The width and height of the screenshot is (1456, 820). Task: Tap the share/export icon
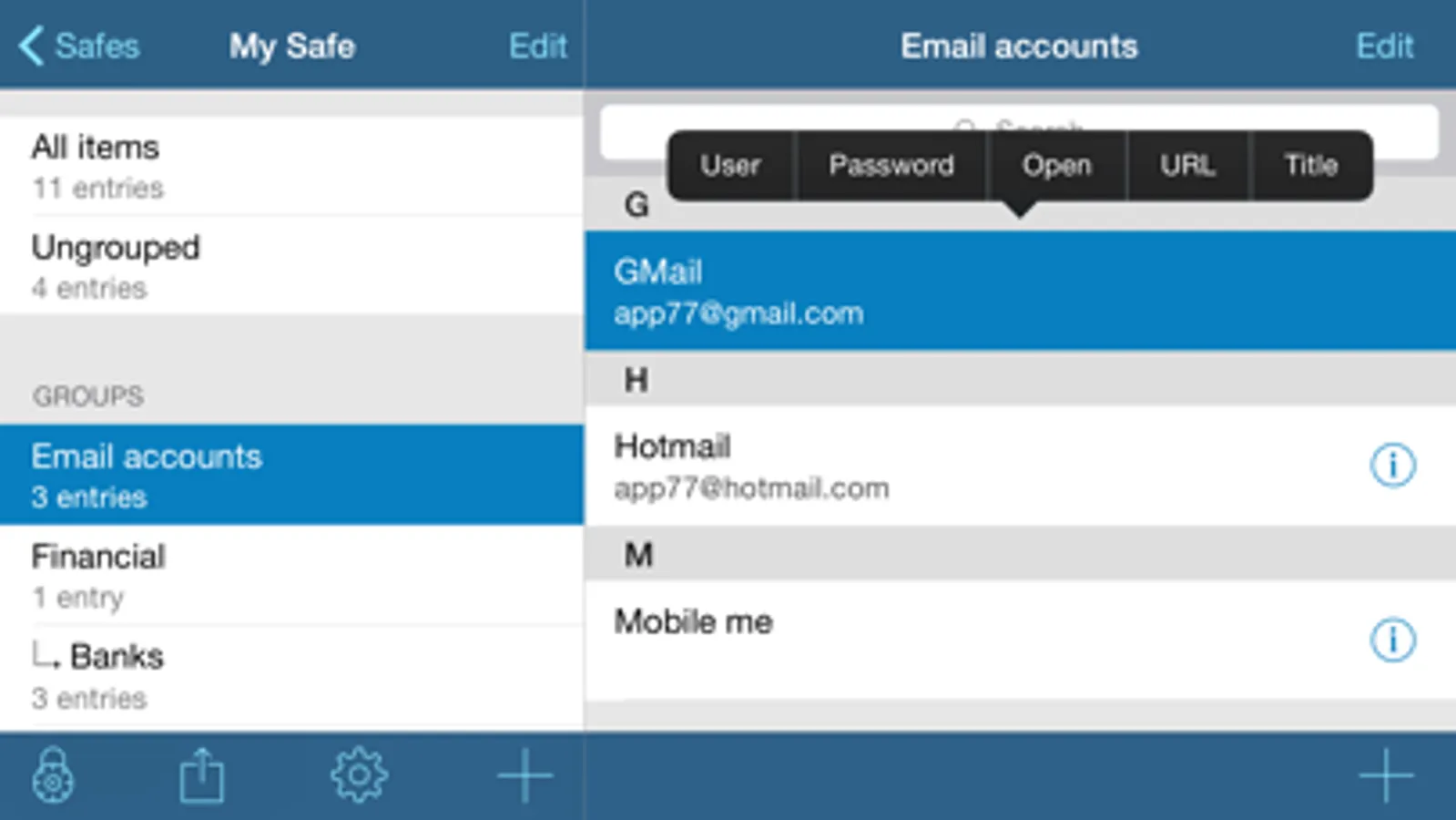[201, 775]
